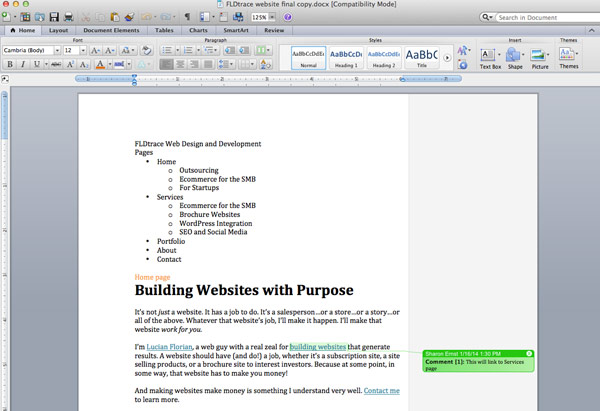Open the zoom percentage dropdown
Screen dimensions: 600x411
[272, 17]
